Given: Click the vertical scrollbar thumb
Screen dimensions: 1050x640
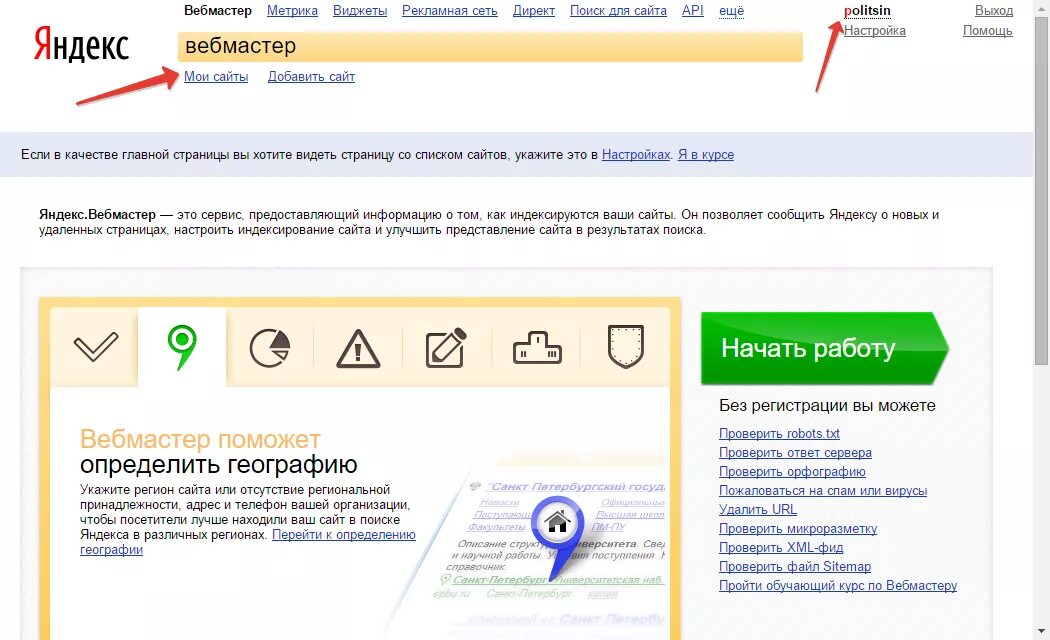Looking at the screenshot, I should 1041,191.
